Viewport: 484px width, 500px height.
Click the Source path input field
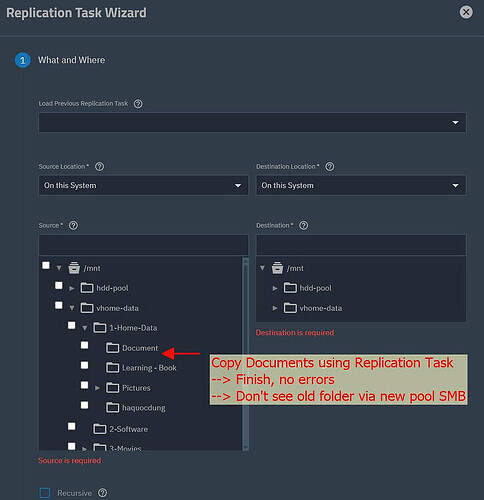(x=143, y=245)
